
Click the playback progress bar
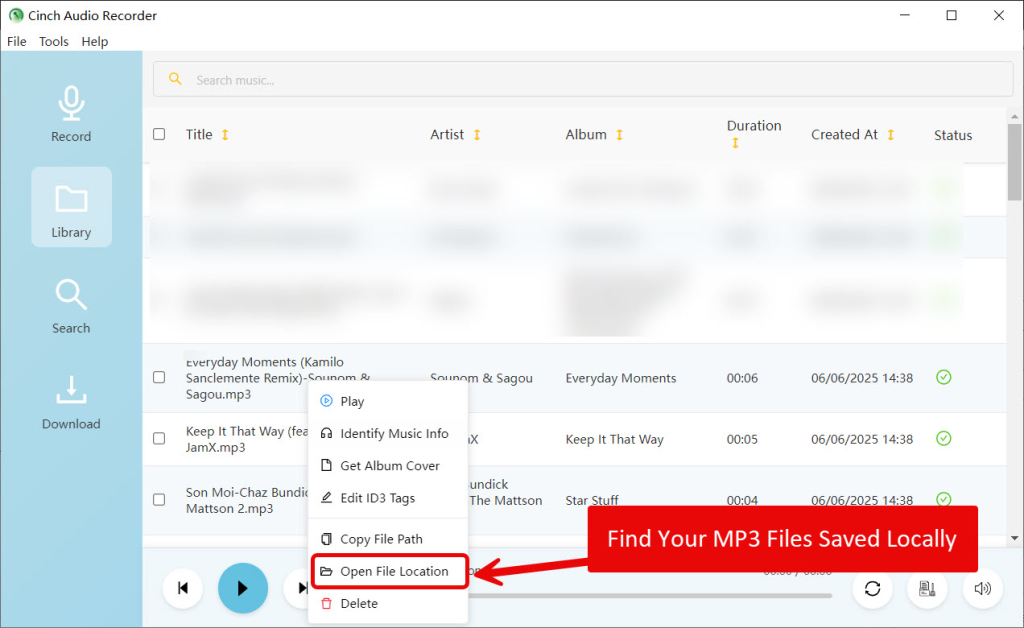tap(650, 595)
